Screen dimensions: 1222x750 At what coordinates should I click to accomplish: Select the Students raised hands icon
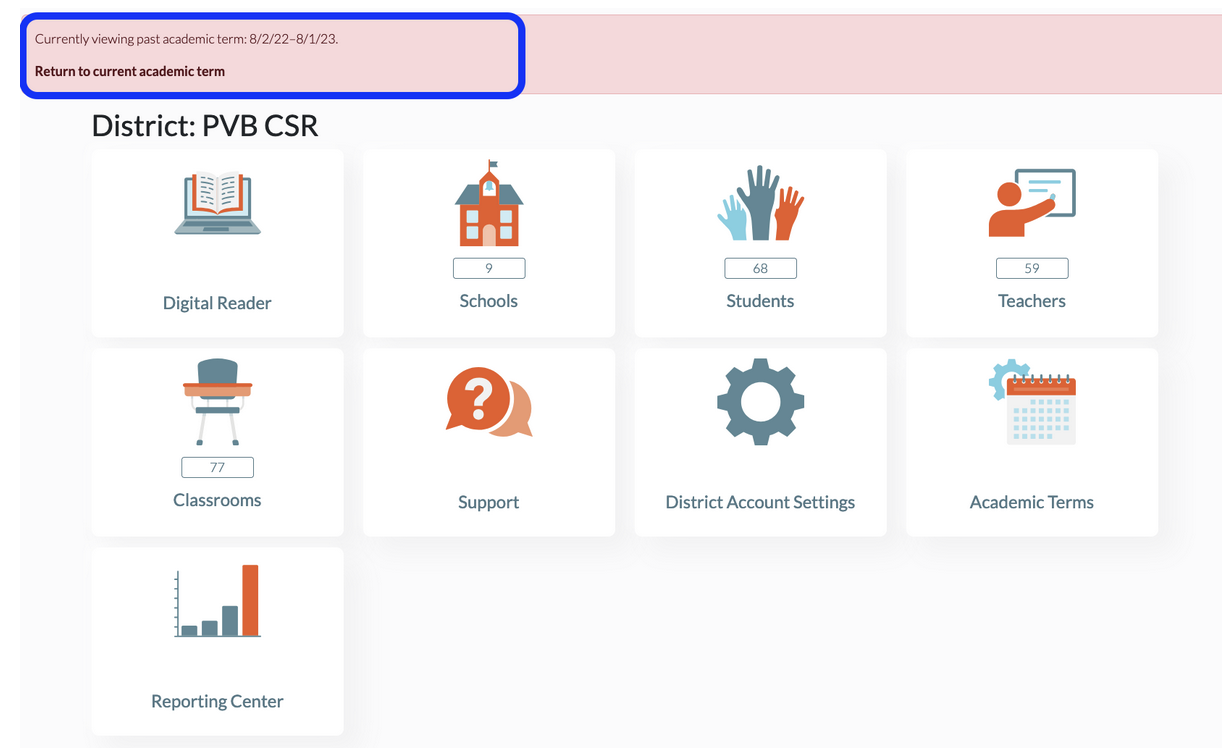click(760, 203)
